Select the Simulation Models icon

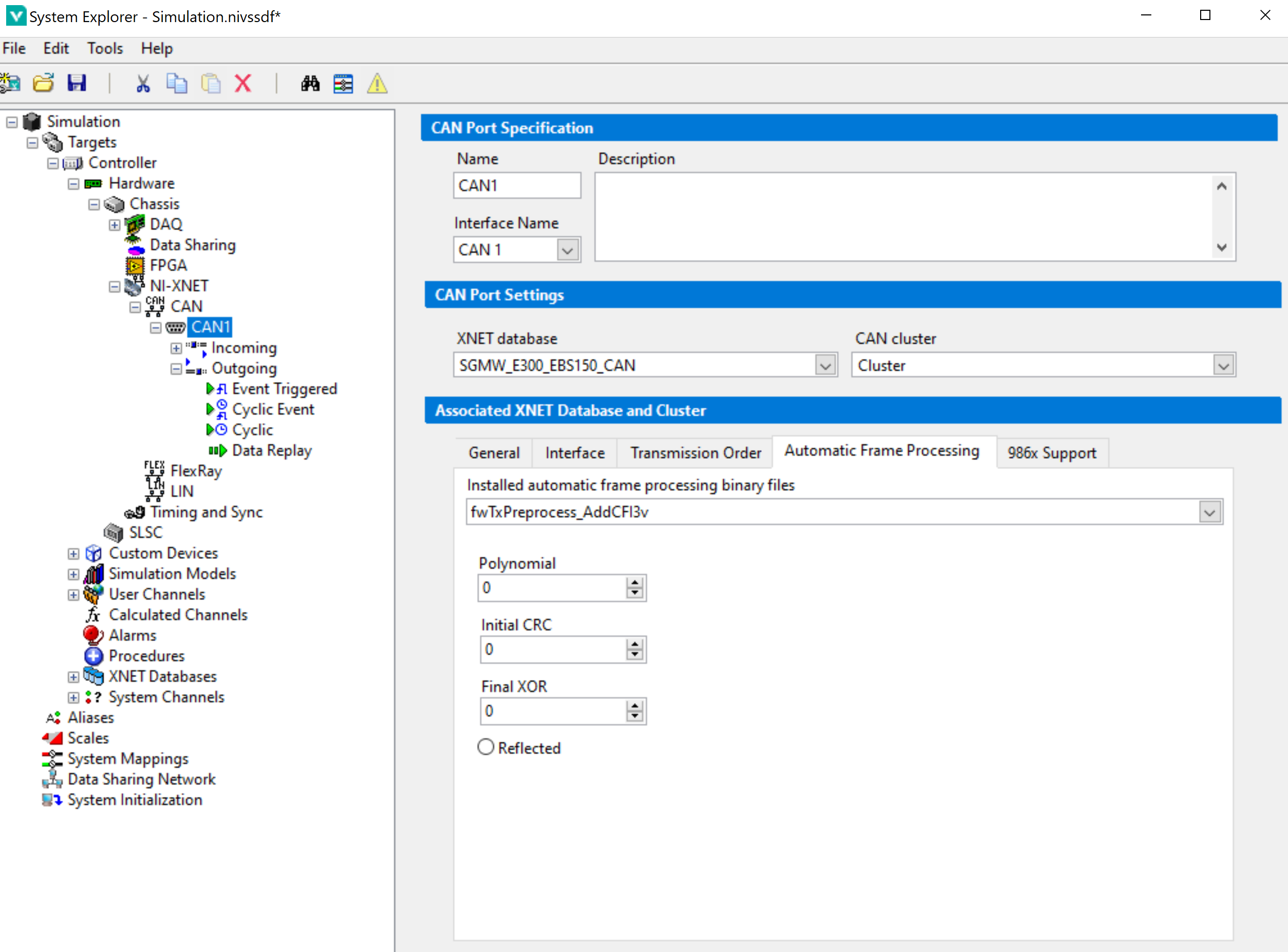tap(97, 574)
